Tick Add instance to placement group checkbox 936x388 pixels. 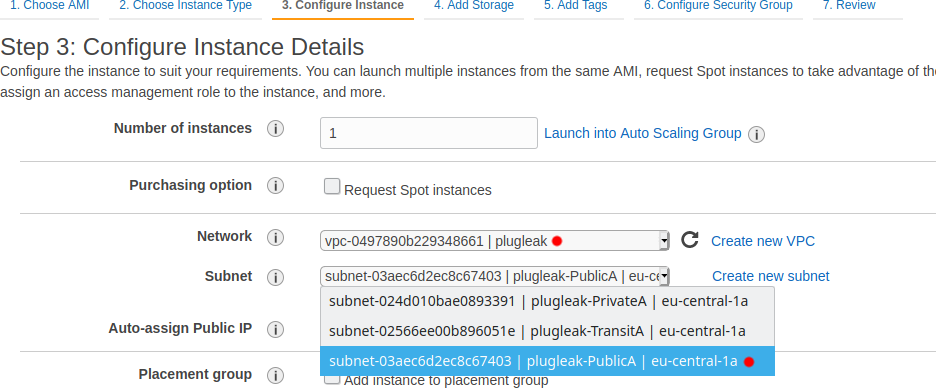(332, 379)
